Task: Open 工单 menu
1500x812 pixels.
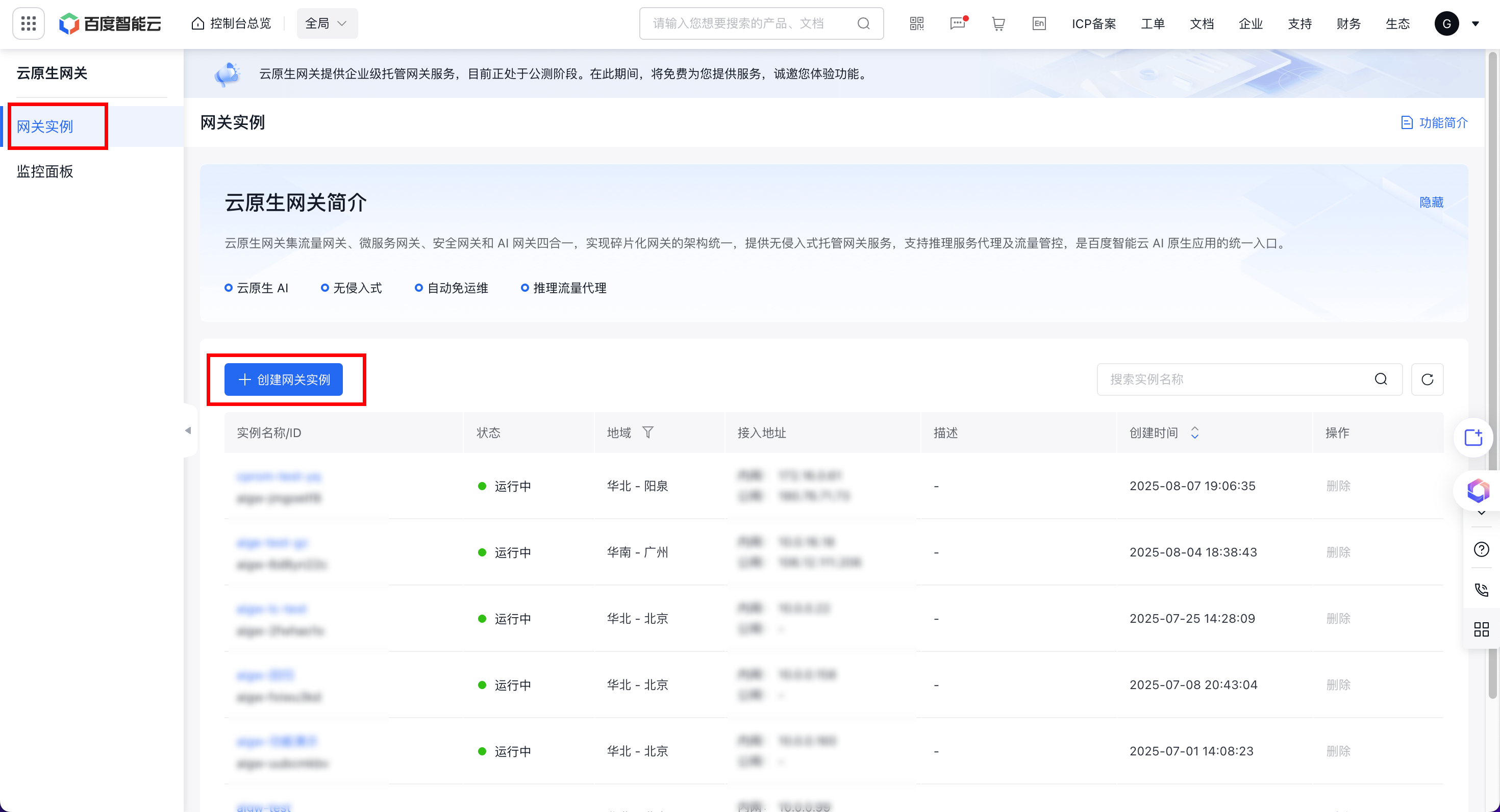Action: click(1153, 23)
